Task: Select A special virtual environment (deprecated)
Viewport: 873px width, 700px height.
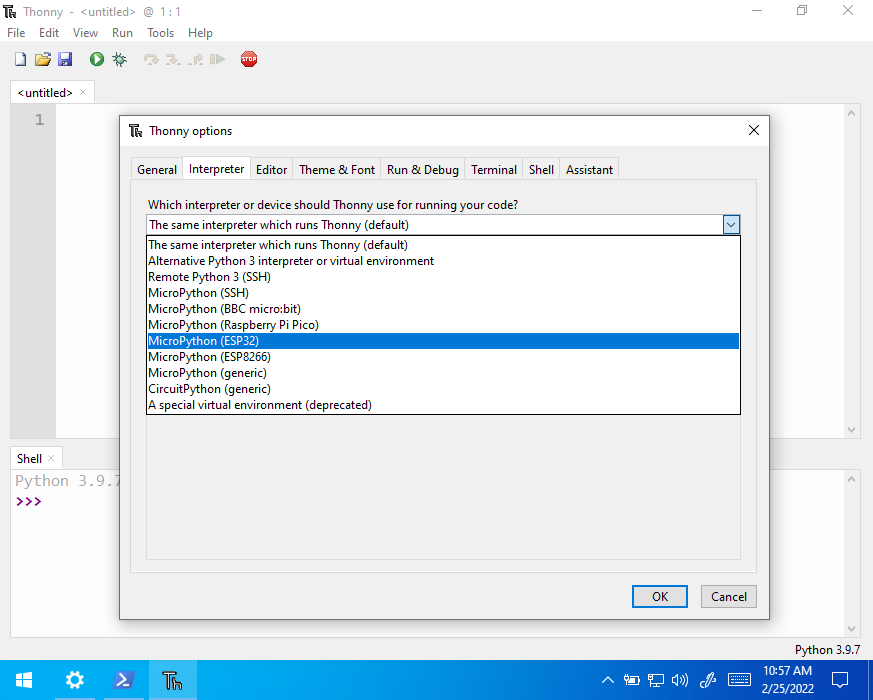Action: 443,405
